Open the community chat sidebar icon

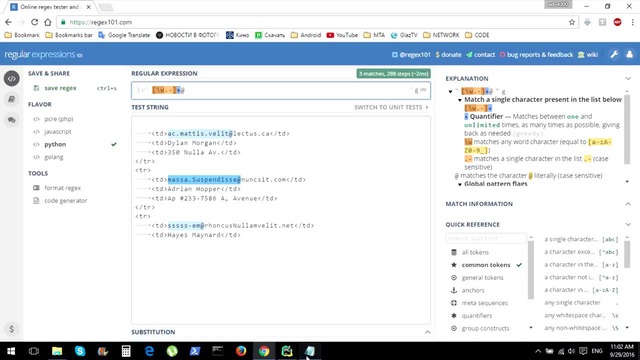(x=11, y=120)
